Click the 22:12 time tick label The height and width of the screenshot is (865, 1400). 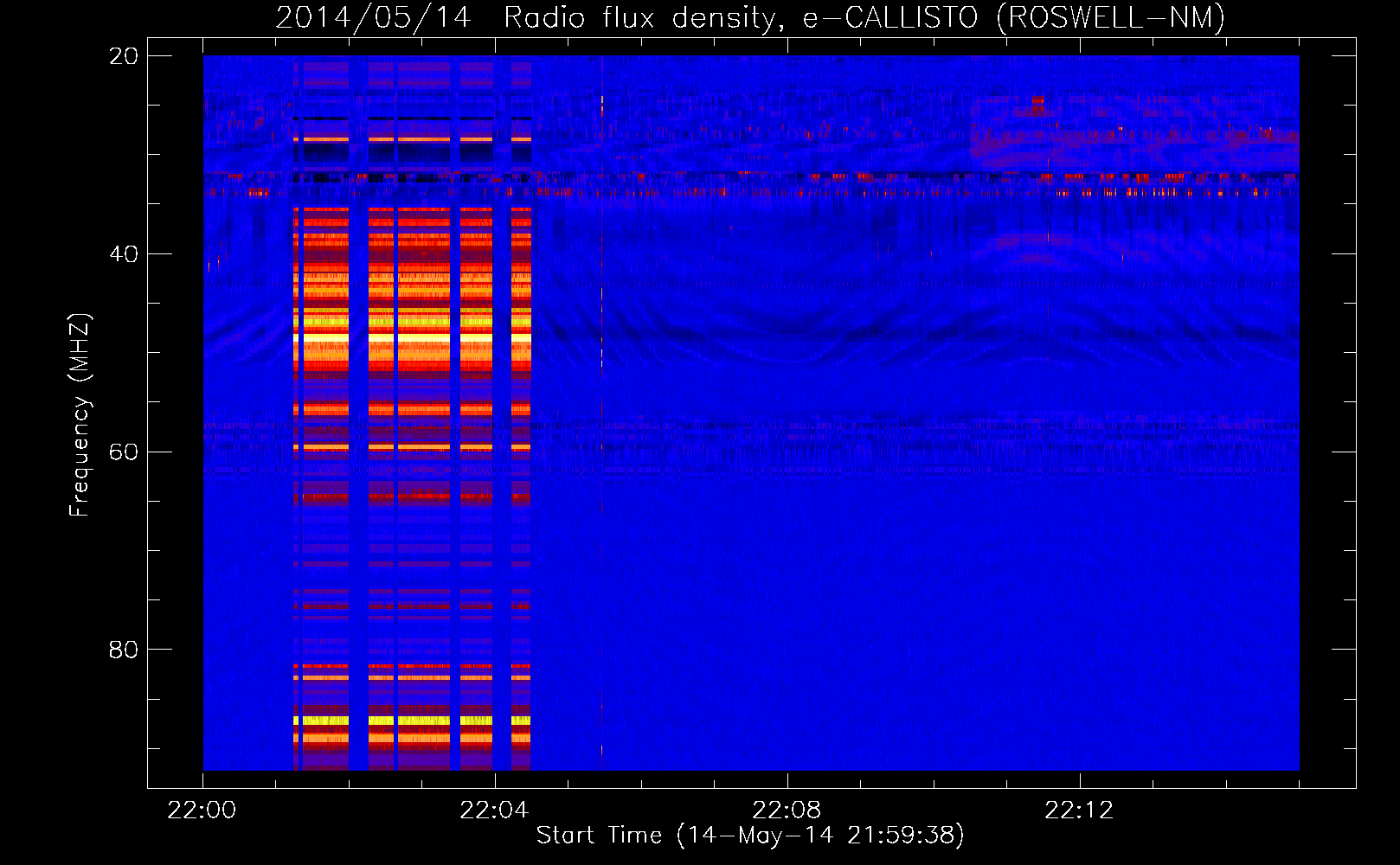point(1079,811)
